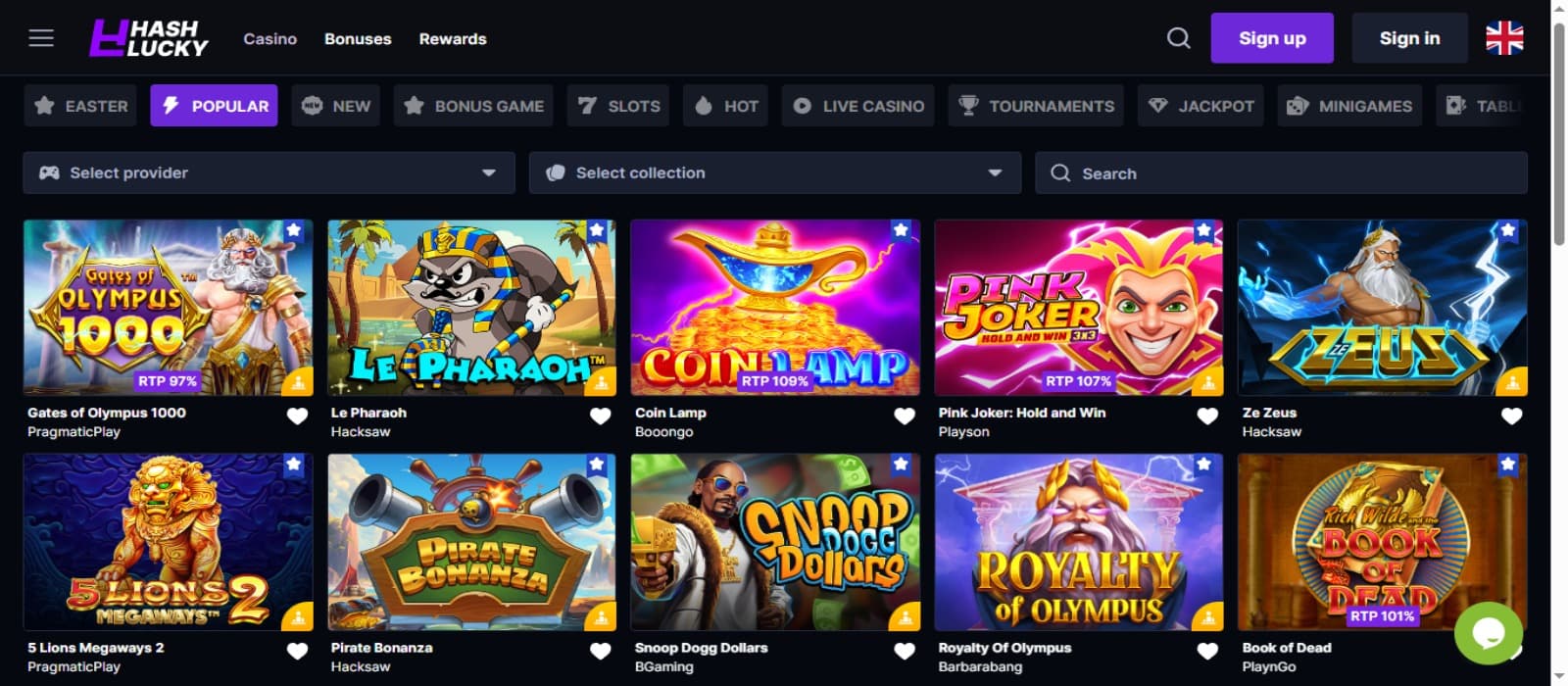The image size is (1568, 686).
Task: Open the UK flag language selector
Action: pyautogui.click(x=1504, y=38)
